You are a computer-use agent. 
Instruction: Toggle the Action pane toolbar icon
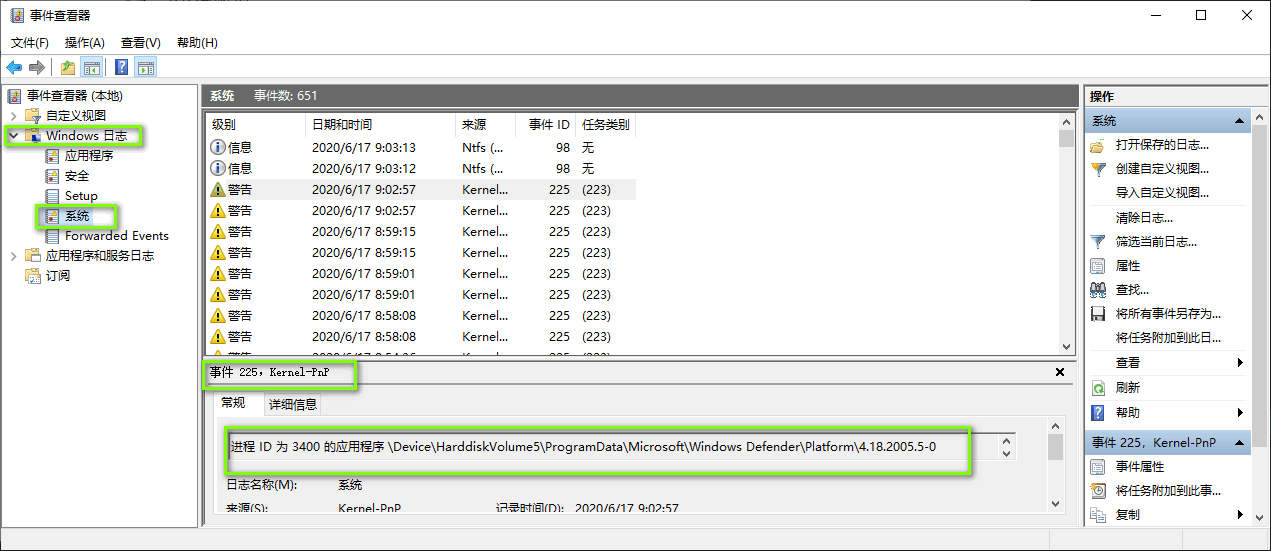[146, 67]
